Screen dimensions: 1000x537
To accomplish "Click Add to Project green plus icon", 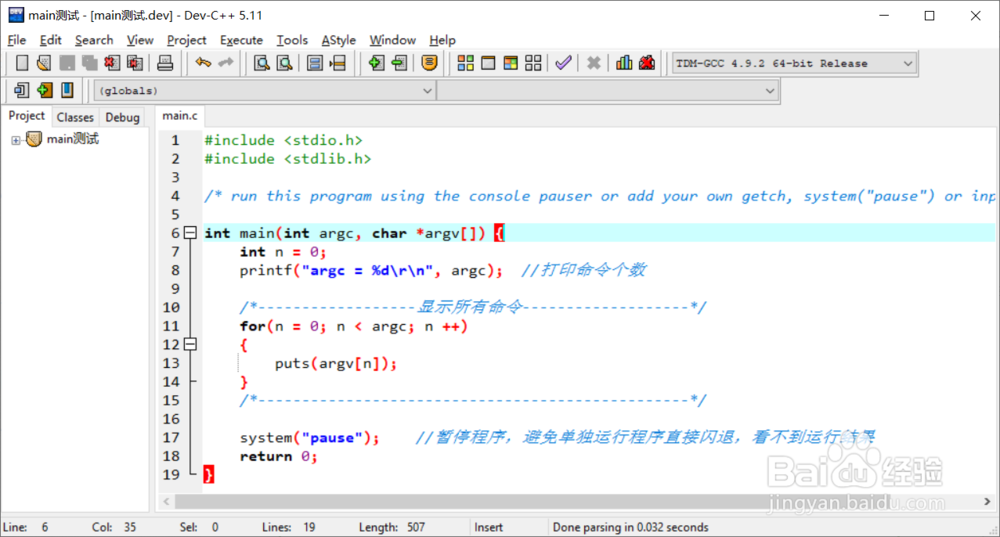I will 376,63.
